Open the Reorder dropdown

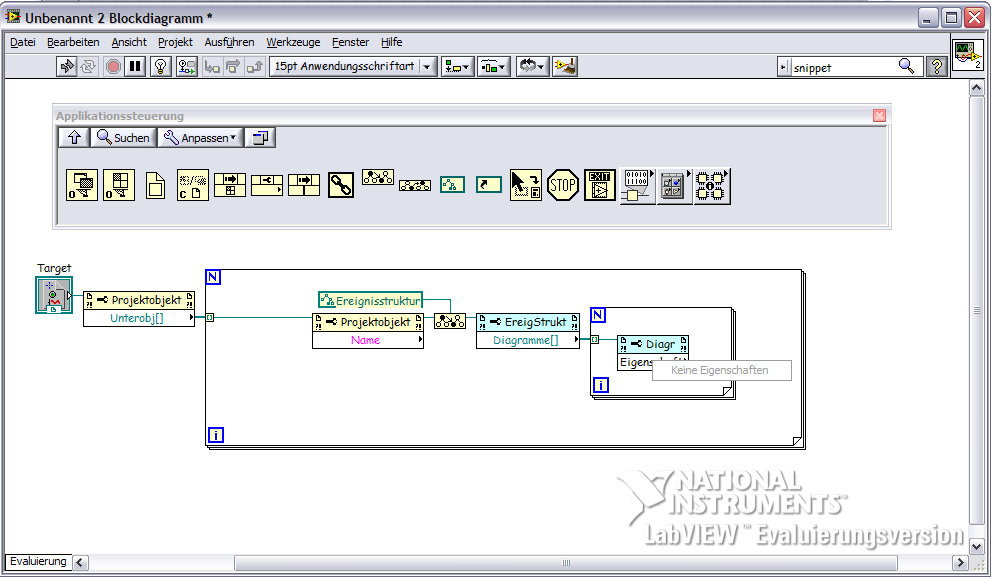pyautogui.click(x=531, y=67)
